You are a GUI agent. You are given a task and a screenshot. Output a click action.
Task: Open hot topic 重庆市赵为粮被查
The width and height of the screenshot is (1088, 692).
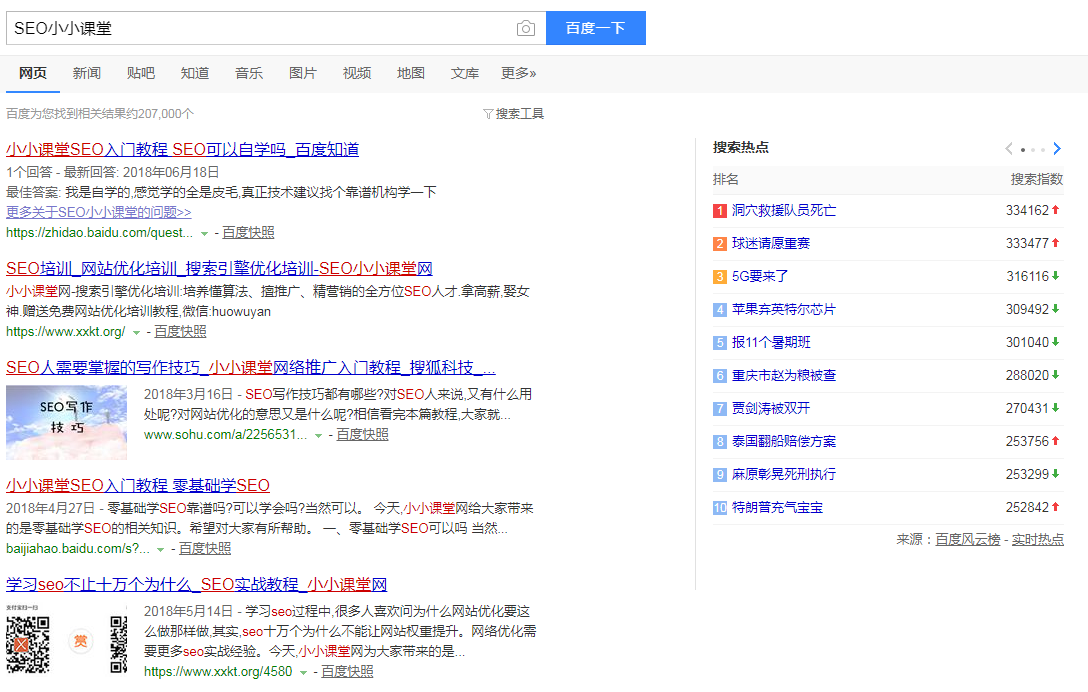tap(784, 375)
